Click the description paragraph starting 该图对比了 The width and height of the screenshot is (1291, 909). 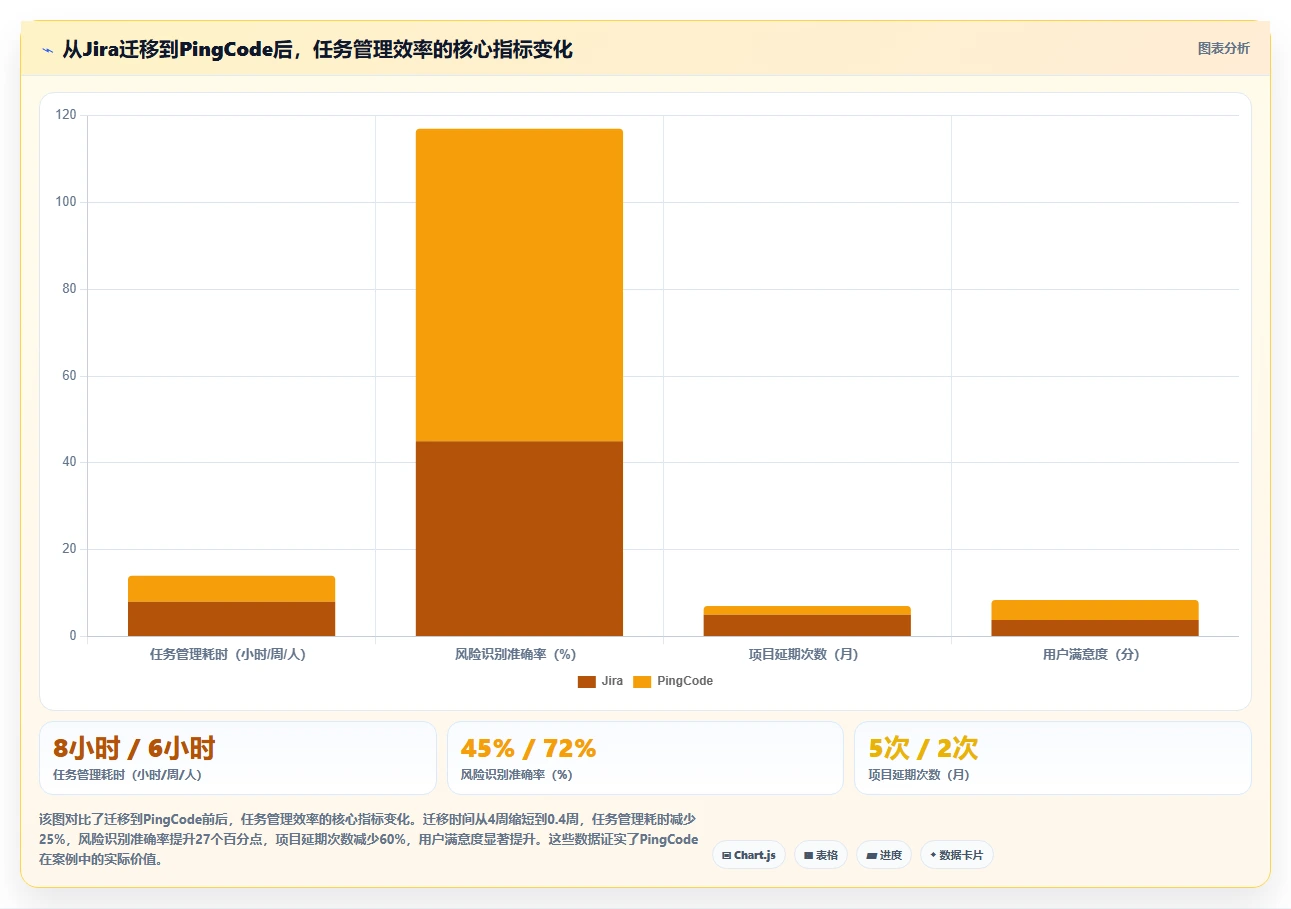point(368,840)
